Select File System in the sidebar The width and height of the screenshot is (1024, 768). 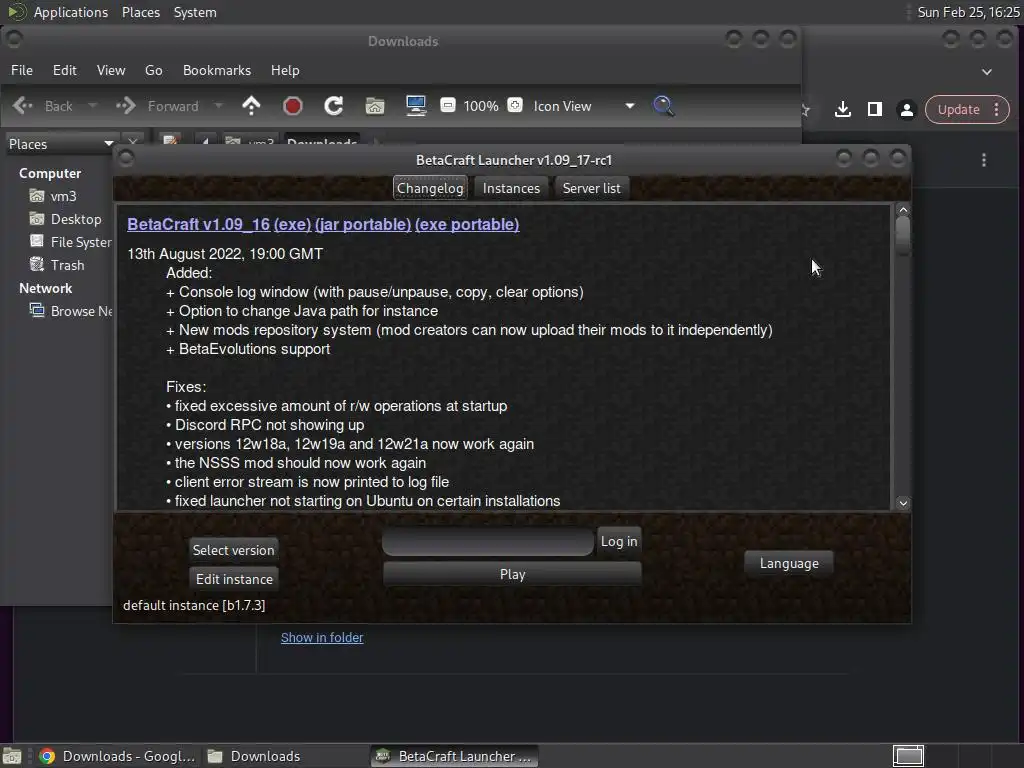tap(71, 242)
